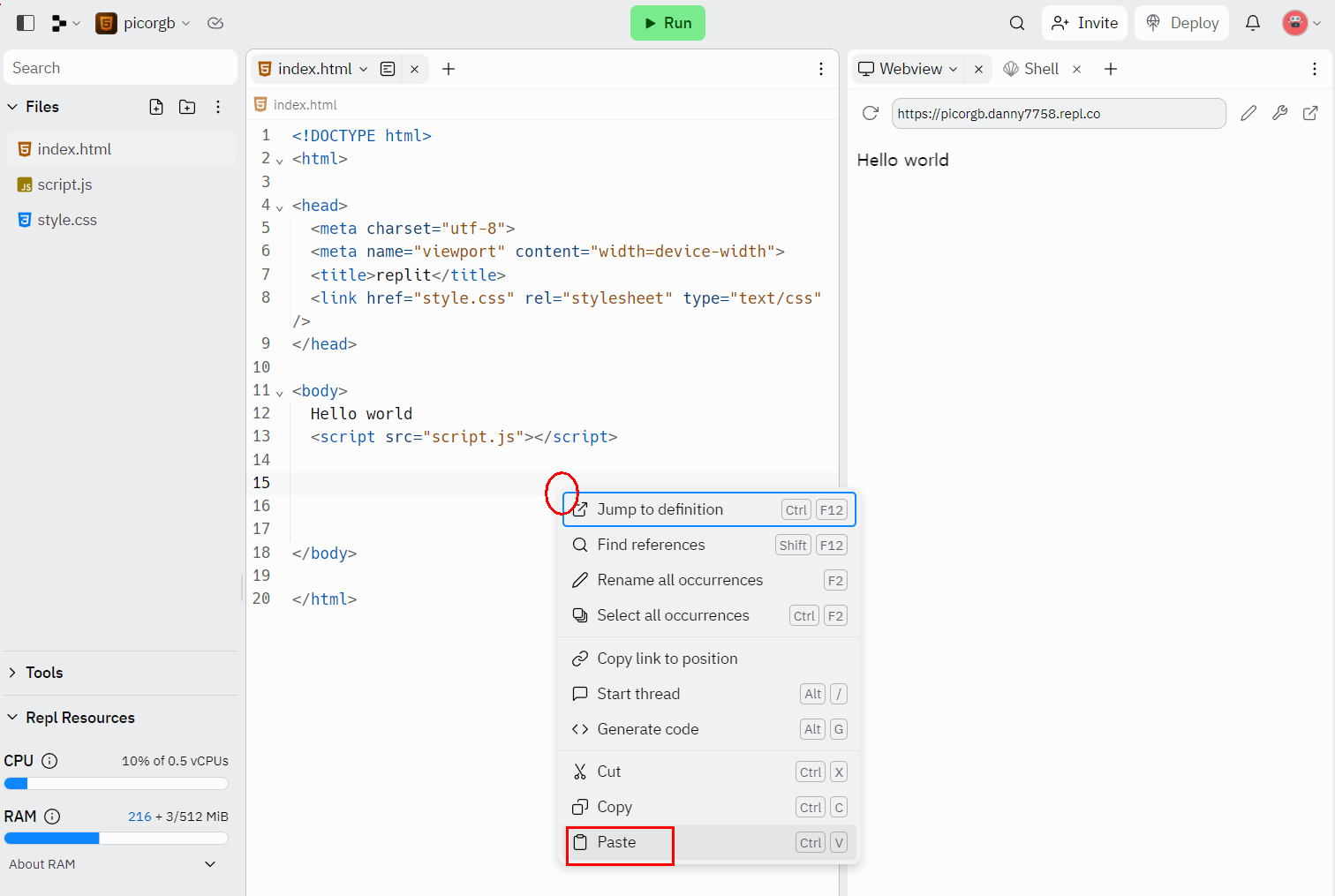Fold the html tag on line 2
The image size is (1335, 896).
[280, 161]
